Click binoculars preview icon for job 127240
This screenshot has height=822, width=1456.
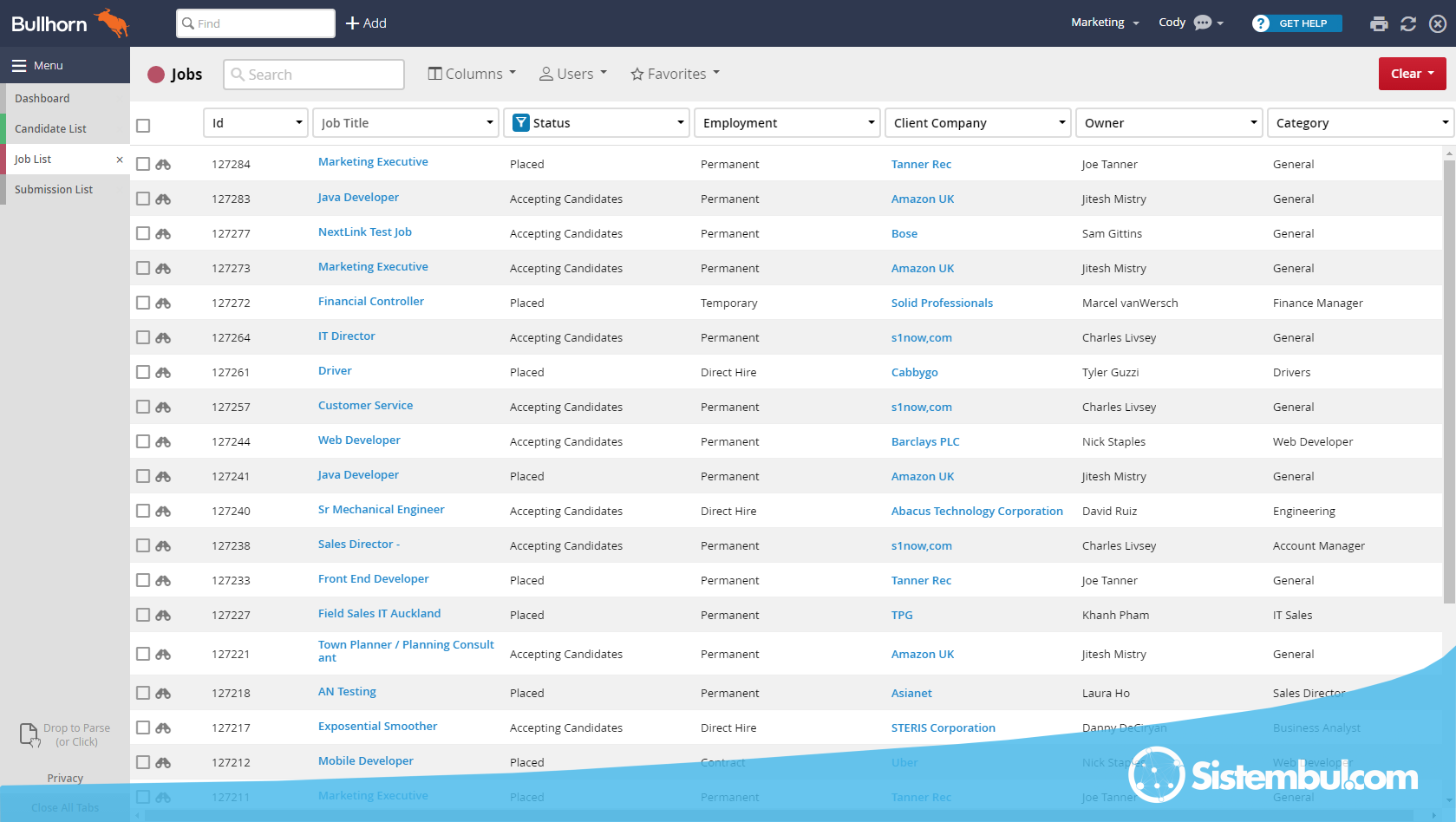pos(163,511)
